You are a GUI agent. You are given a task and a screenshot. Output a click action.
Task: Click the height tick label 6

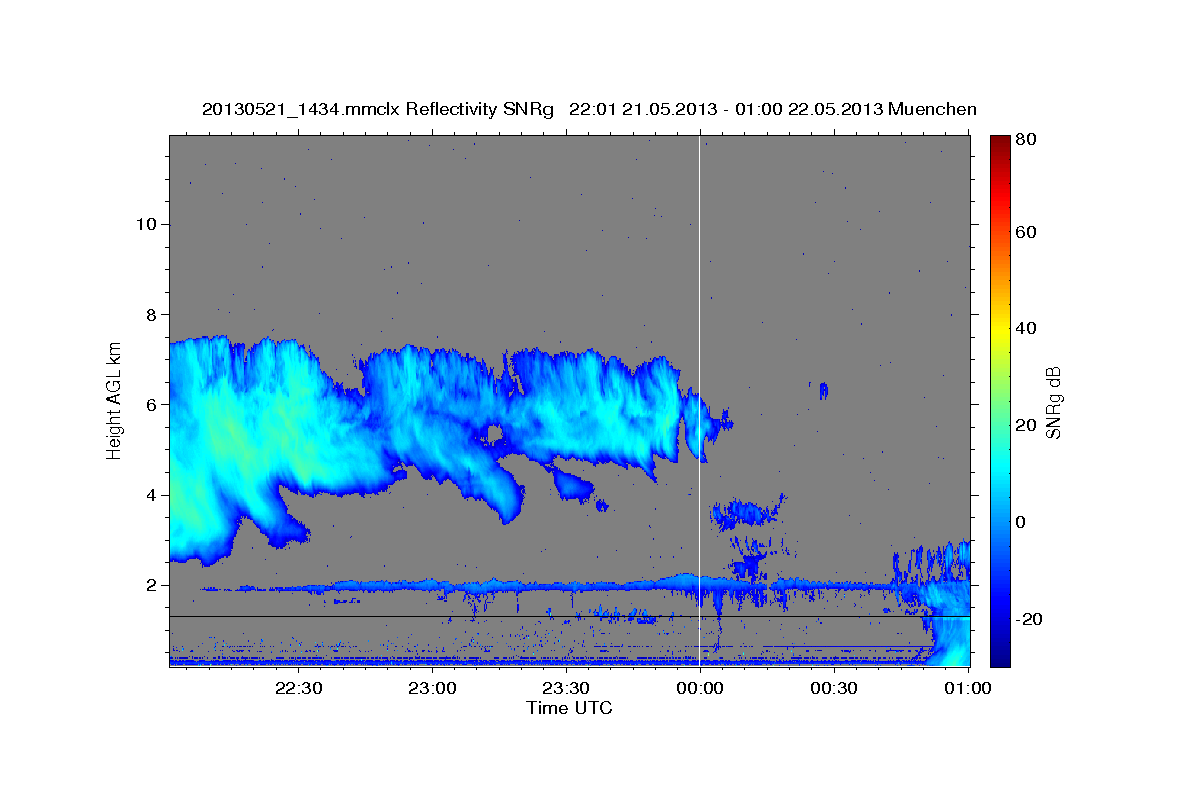(x=149, y=404)
